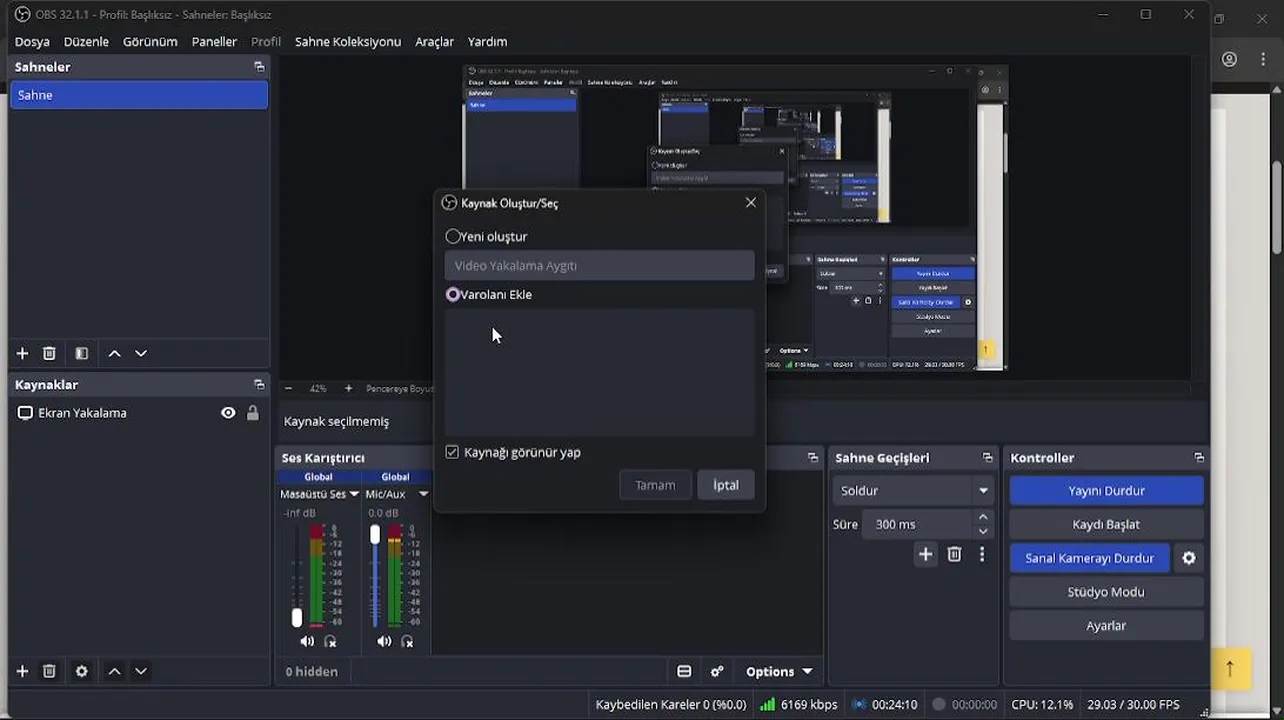
Task: Click the Video Yakalama Aygıtı name field
Action: coord(599,265)
